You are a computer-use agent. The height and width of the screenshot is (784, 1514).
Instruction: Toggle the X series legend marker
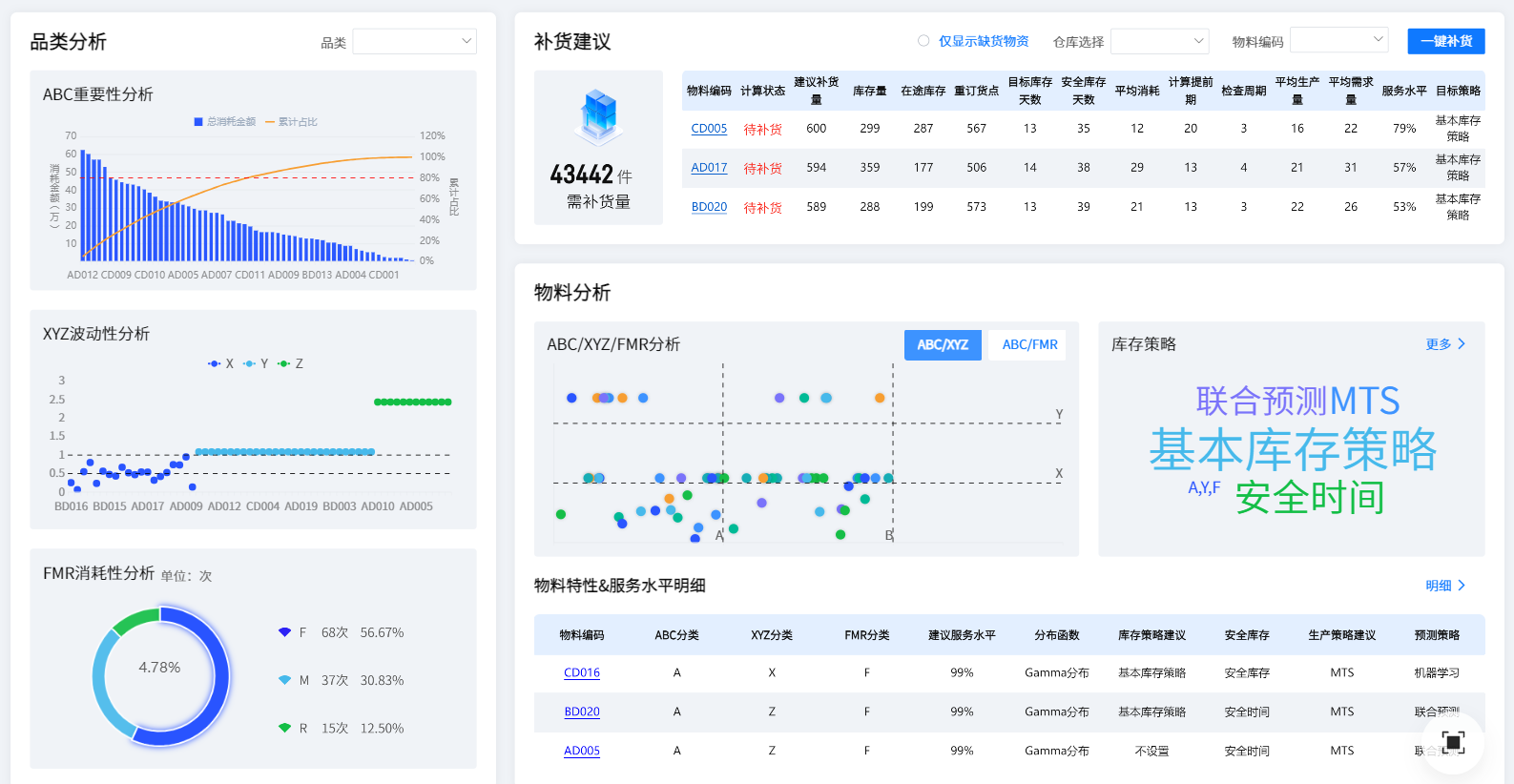215,363
